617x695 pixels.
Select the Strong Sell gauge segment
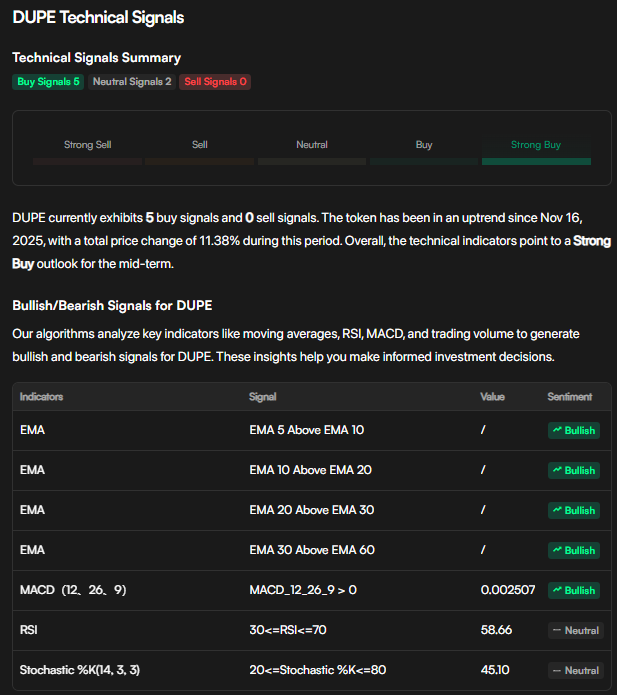(87, 151)
